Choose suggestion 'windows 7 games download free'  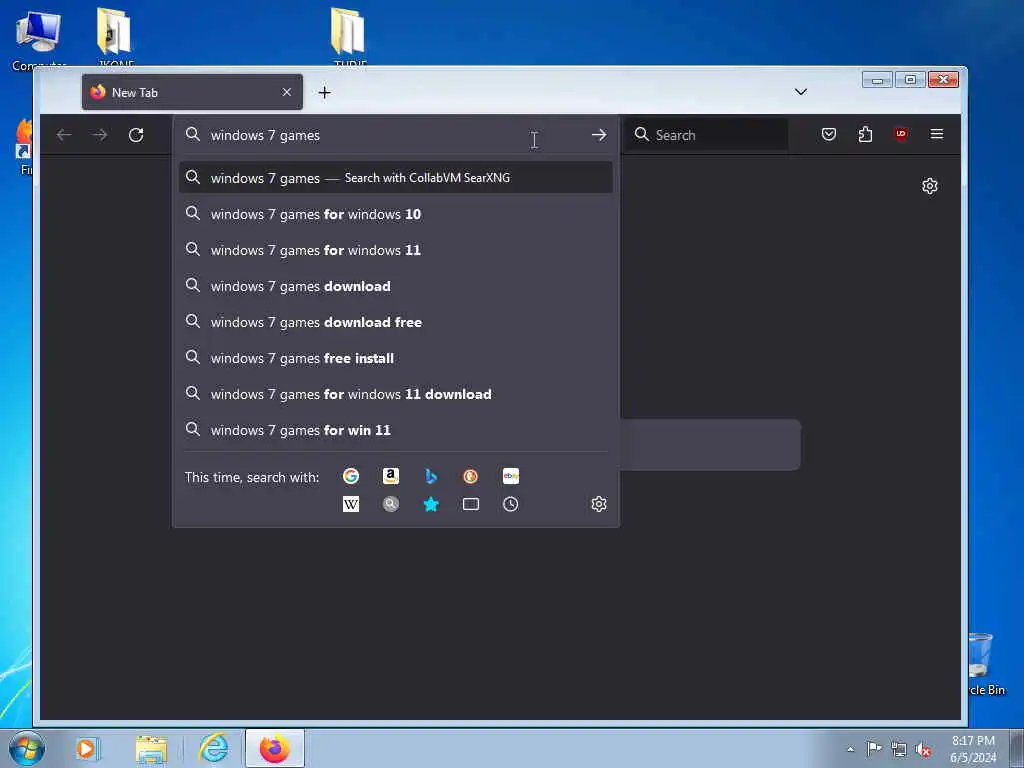396,322
